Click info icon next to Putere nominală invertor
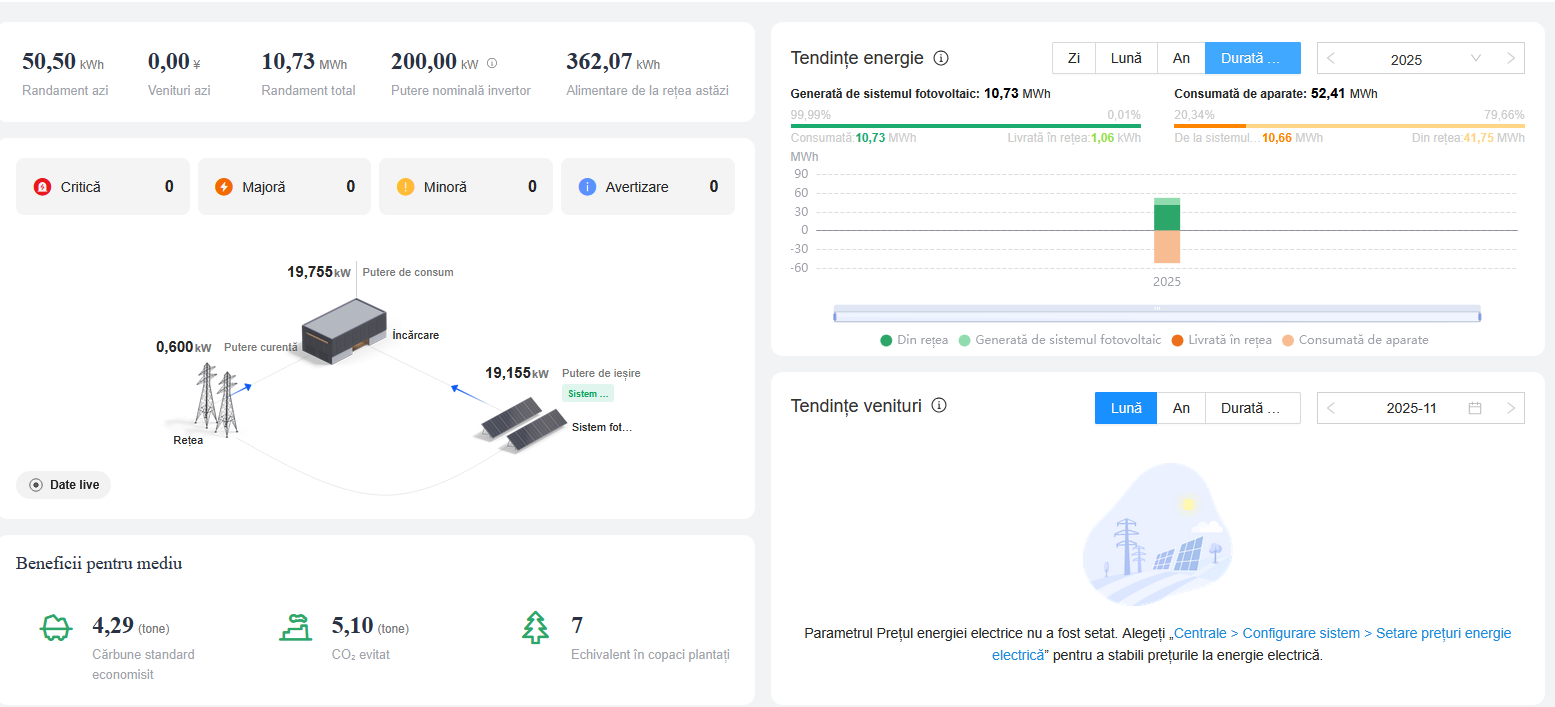Image resolution: width=1555 pixels, height=707 pixels. point(492,63)
